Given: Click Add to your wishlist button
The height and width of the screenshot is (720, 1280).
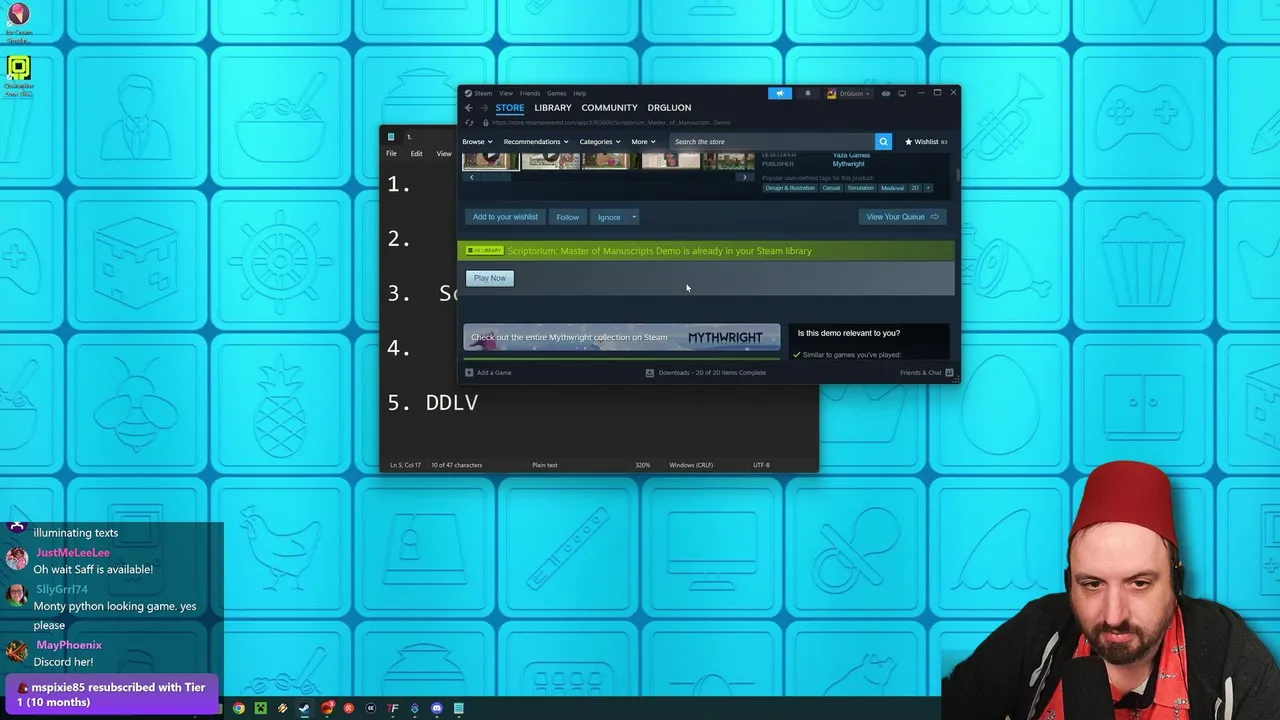Looking at the screenshot, I should pos(505,217).
